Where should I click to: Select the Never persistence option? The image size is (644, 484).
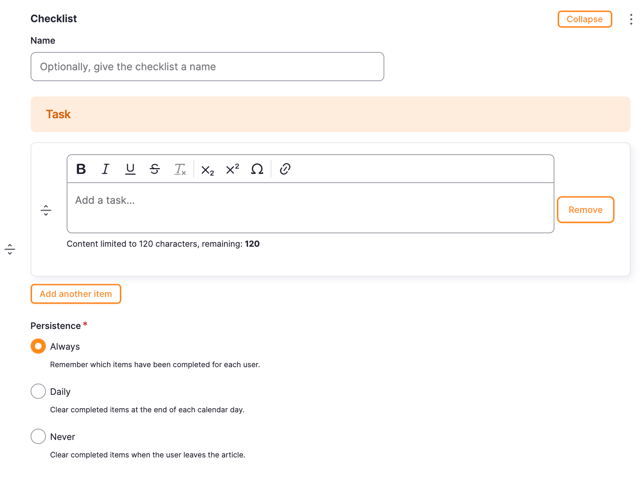pyautogui.click(x=38, y=436)
